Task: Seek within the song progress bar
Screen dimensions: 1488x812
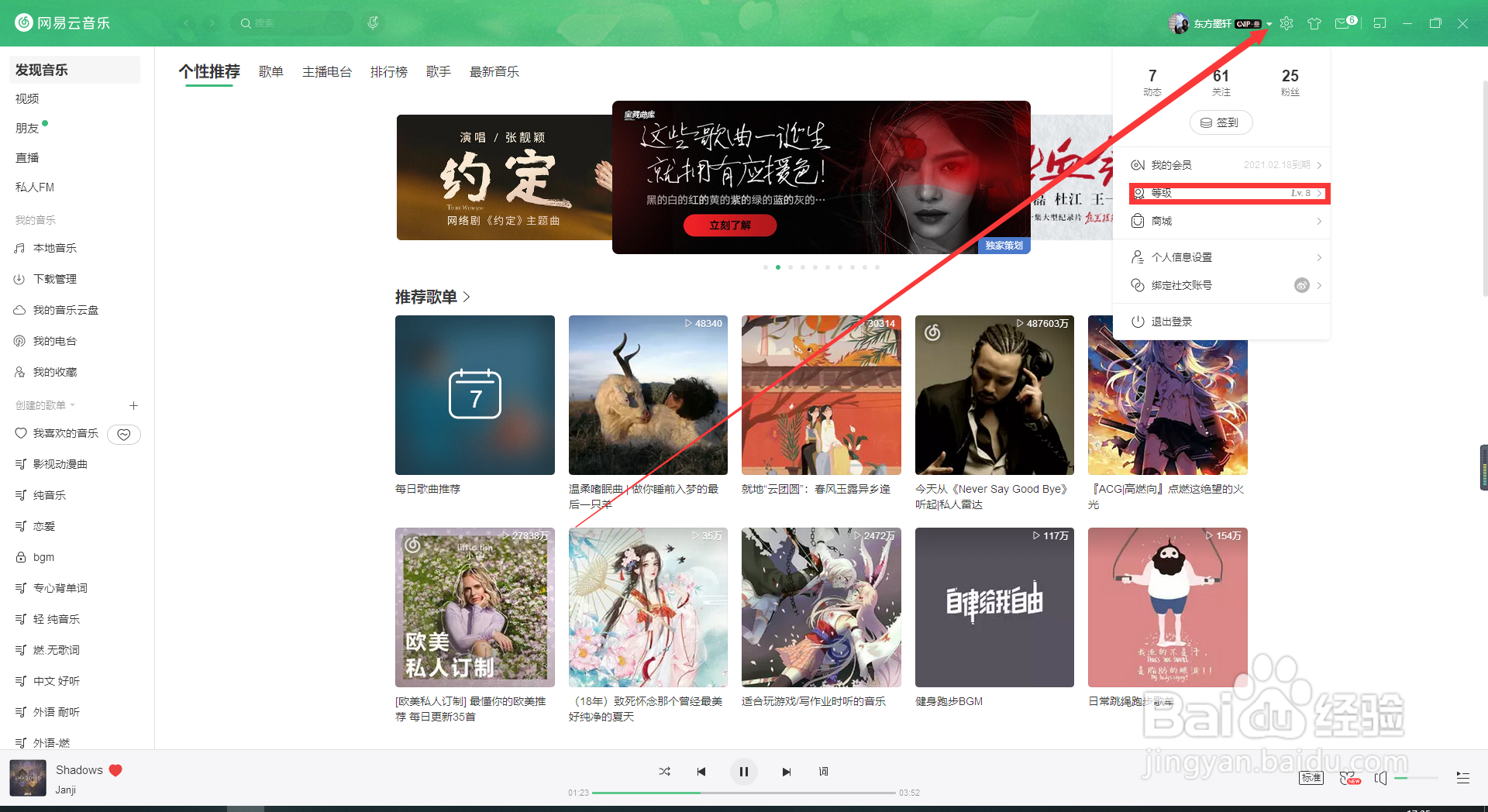Action: point(744,793)
